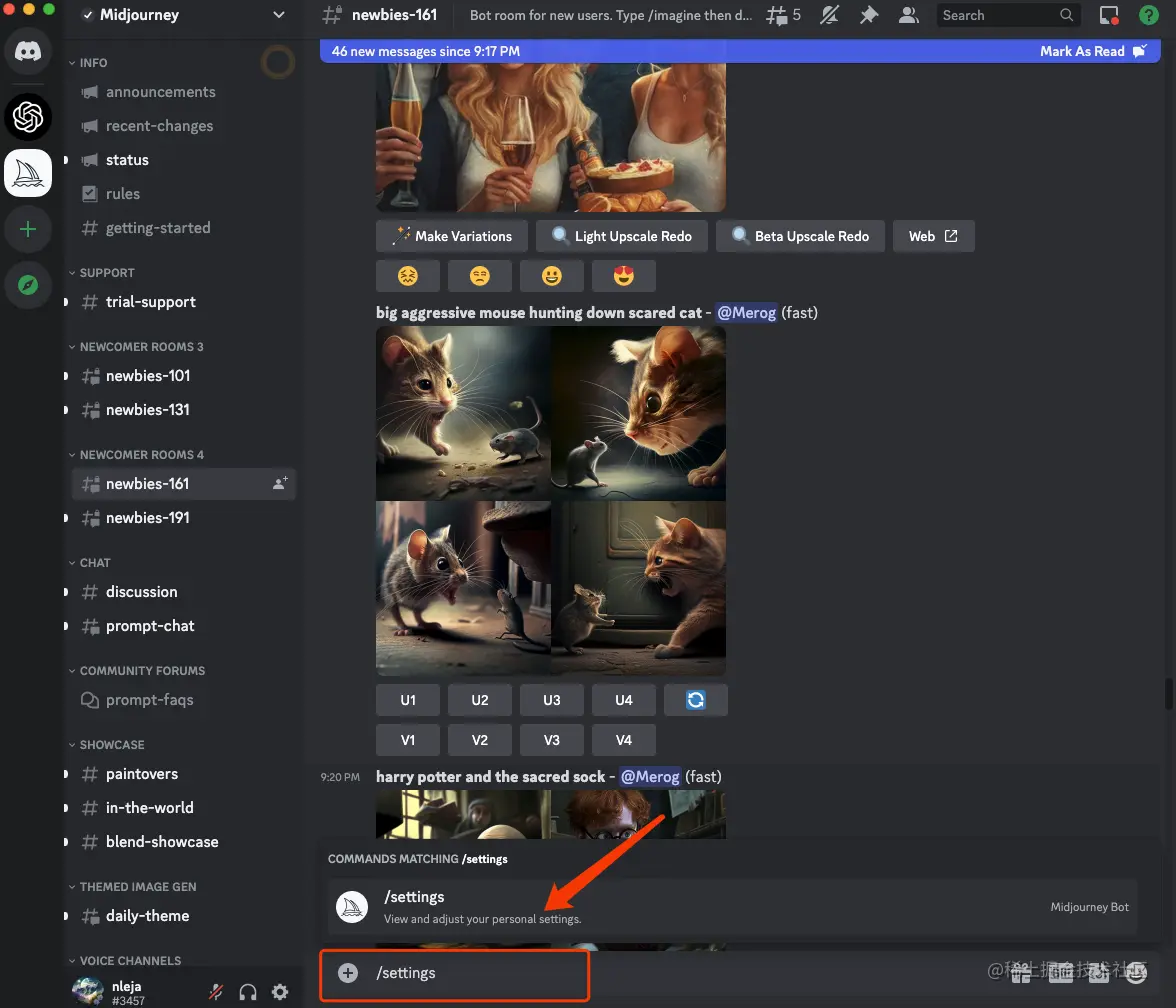The height and width of the screenshot is (1008, 1176).
Task: Click the @Merog mention in mouse prompt
Action: (746, 313)
